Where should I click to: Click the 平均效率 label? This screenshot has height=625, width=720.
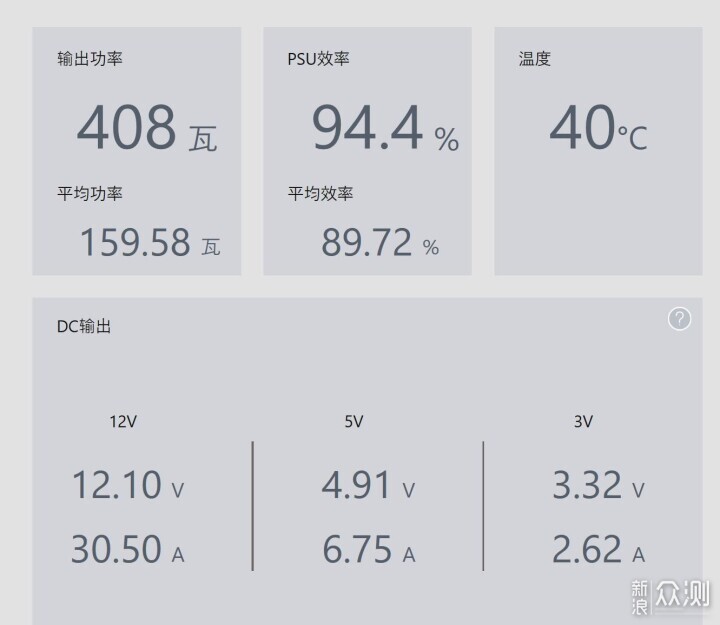pyautogui.click(x=321, y=193)
